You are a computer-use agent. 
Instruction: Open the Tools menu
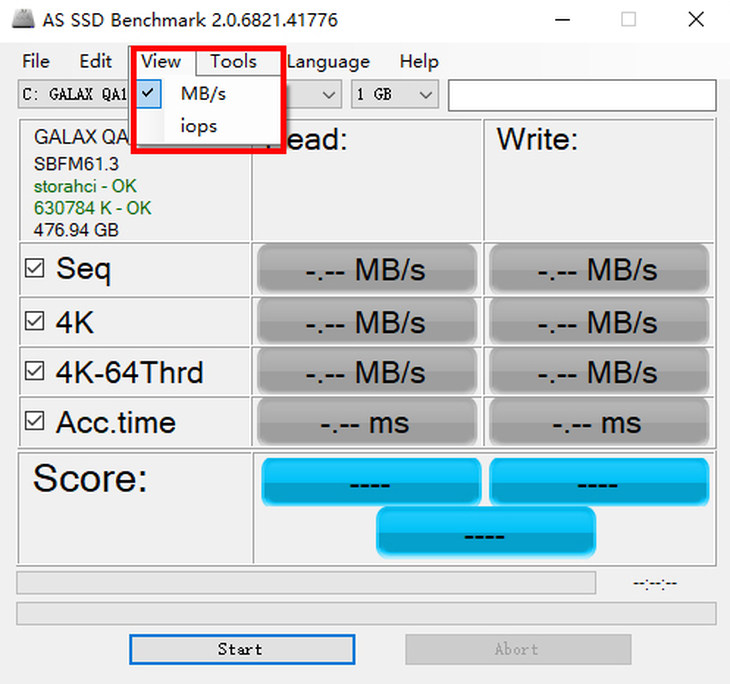click(233, 61)
